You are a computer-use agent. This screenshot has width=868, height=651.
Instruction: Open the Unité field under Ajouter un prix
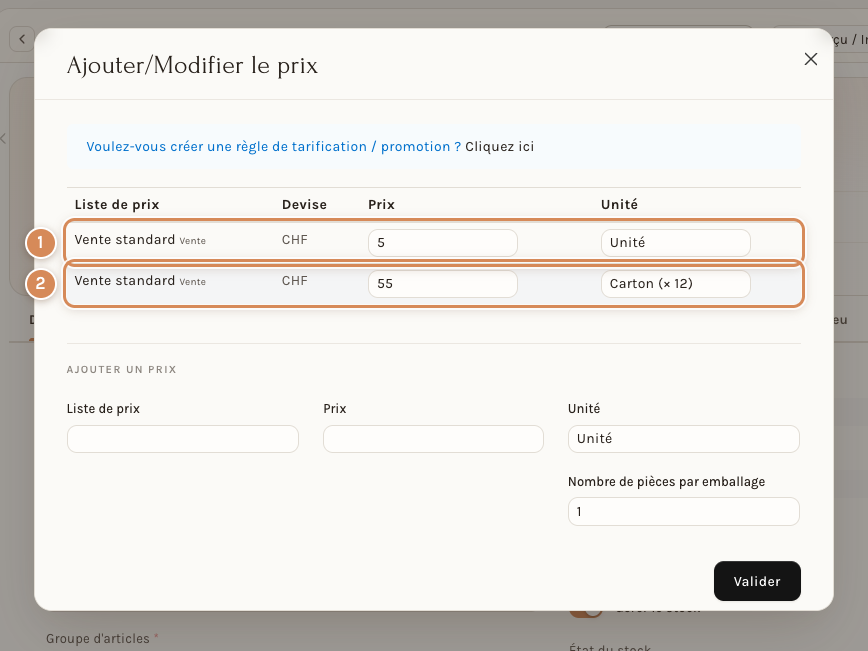684,439
